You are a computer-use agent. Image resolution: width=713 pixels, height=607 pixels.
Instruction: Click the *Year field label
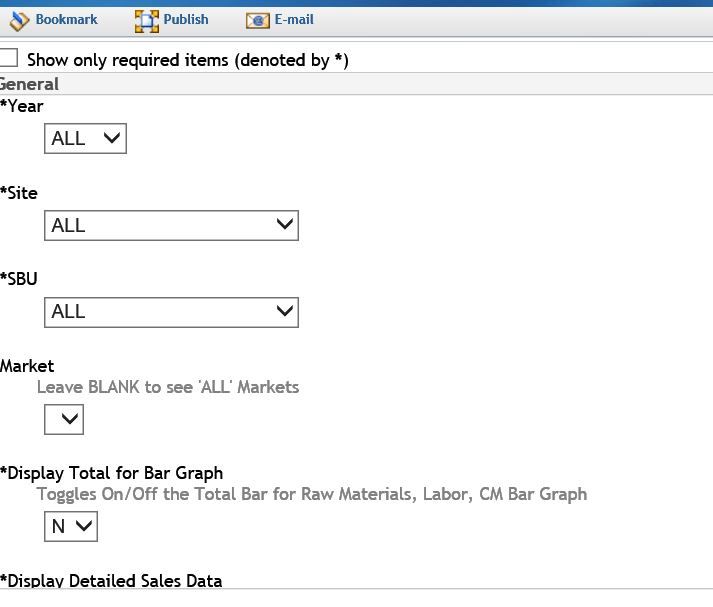[x=22, y=106]
